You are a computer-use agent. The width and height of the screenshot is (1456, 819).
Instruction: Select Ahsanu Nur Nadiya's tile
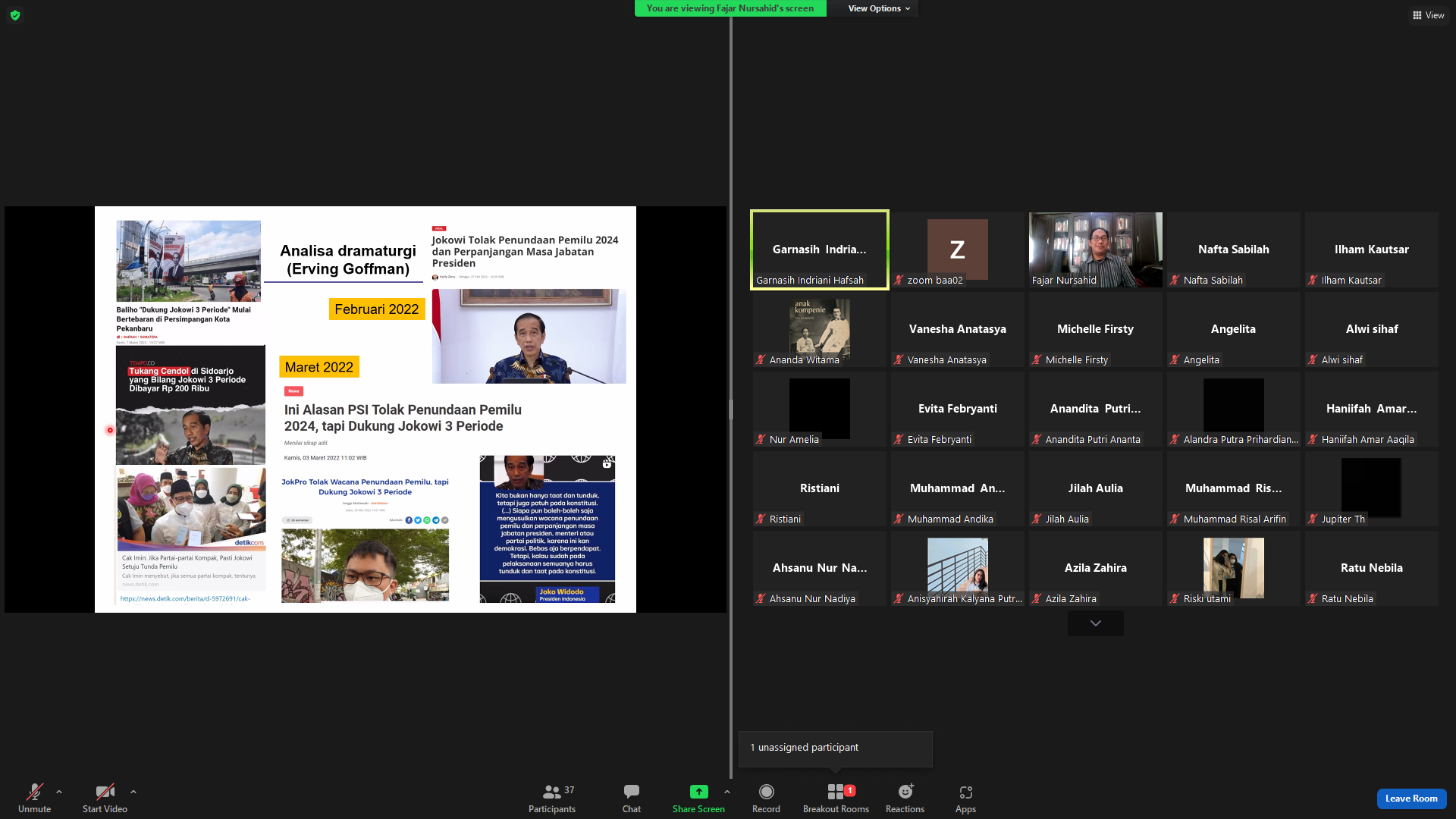[819, 568]
